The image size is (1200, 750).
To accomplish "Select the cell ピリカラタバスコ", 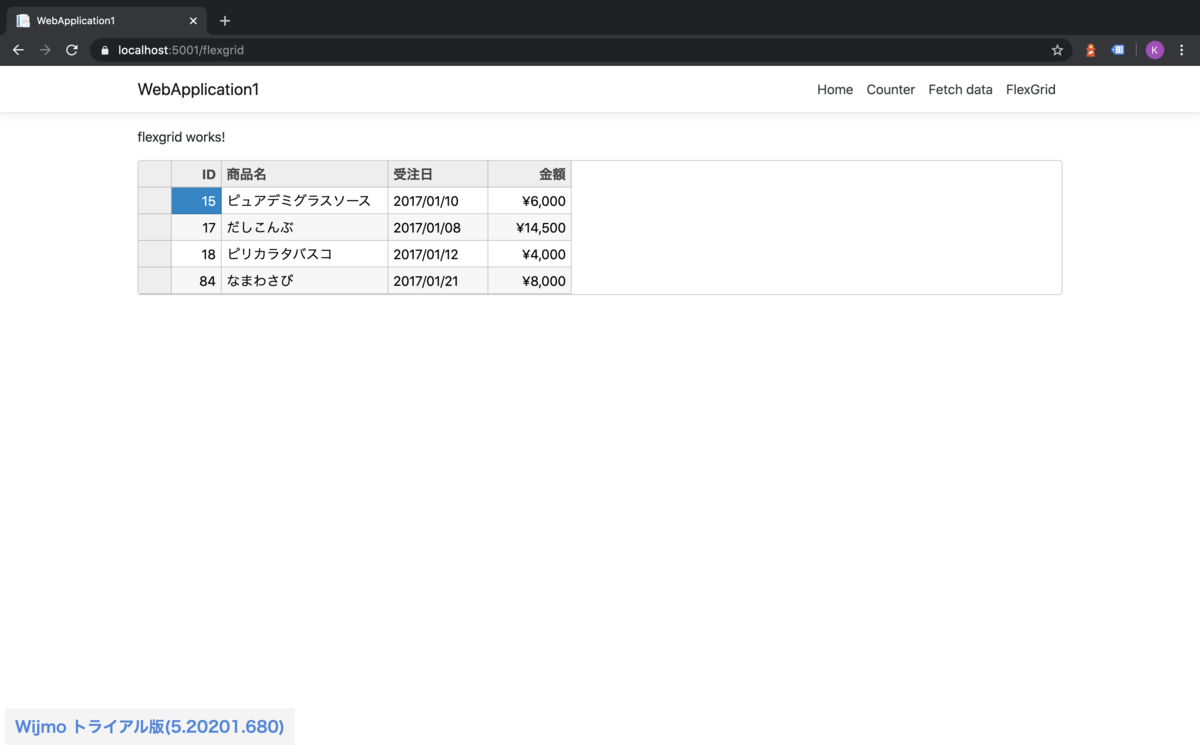I will coord(304,254).
